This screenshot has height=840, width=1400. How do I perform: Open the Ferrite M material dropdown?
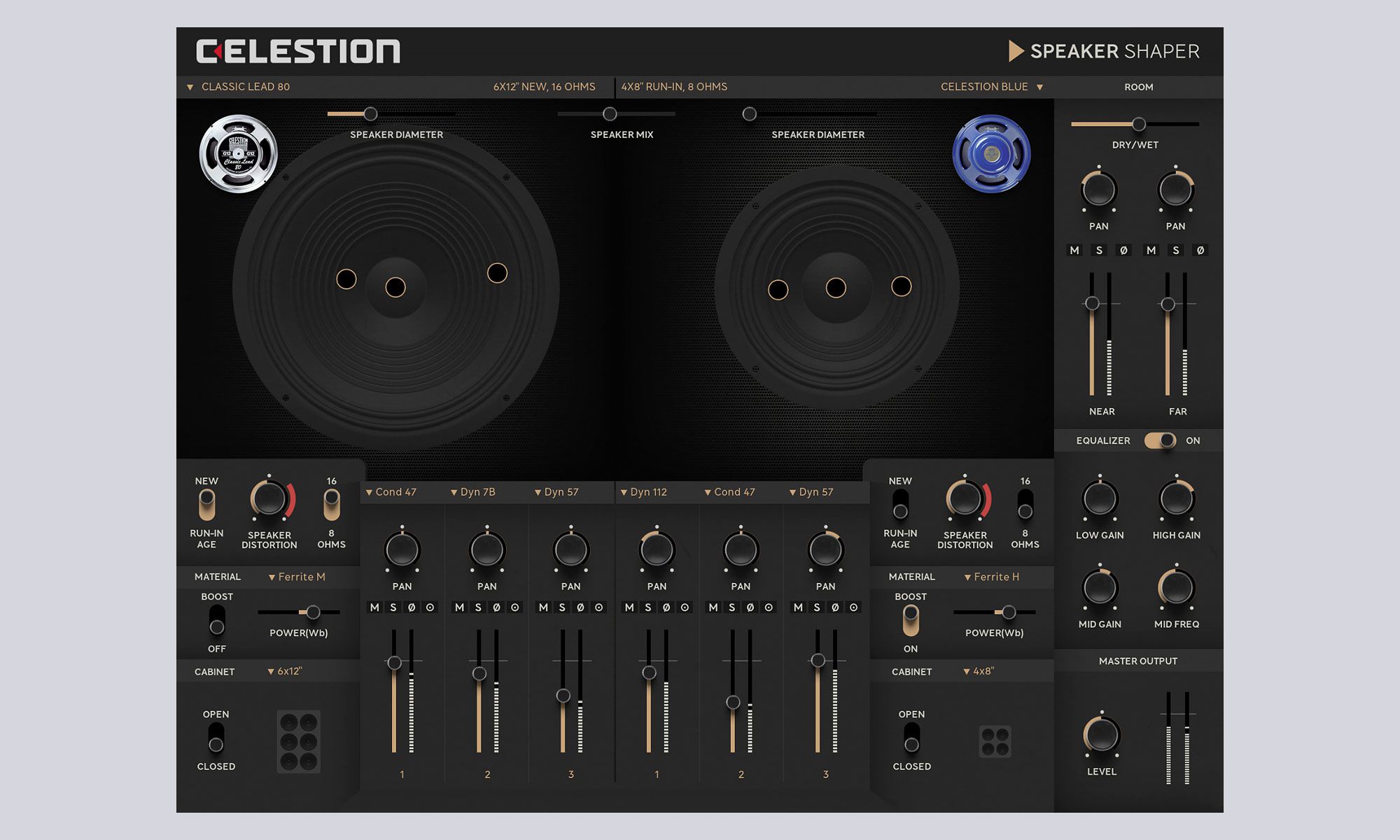pyautogui.click(x=297, y=577)
